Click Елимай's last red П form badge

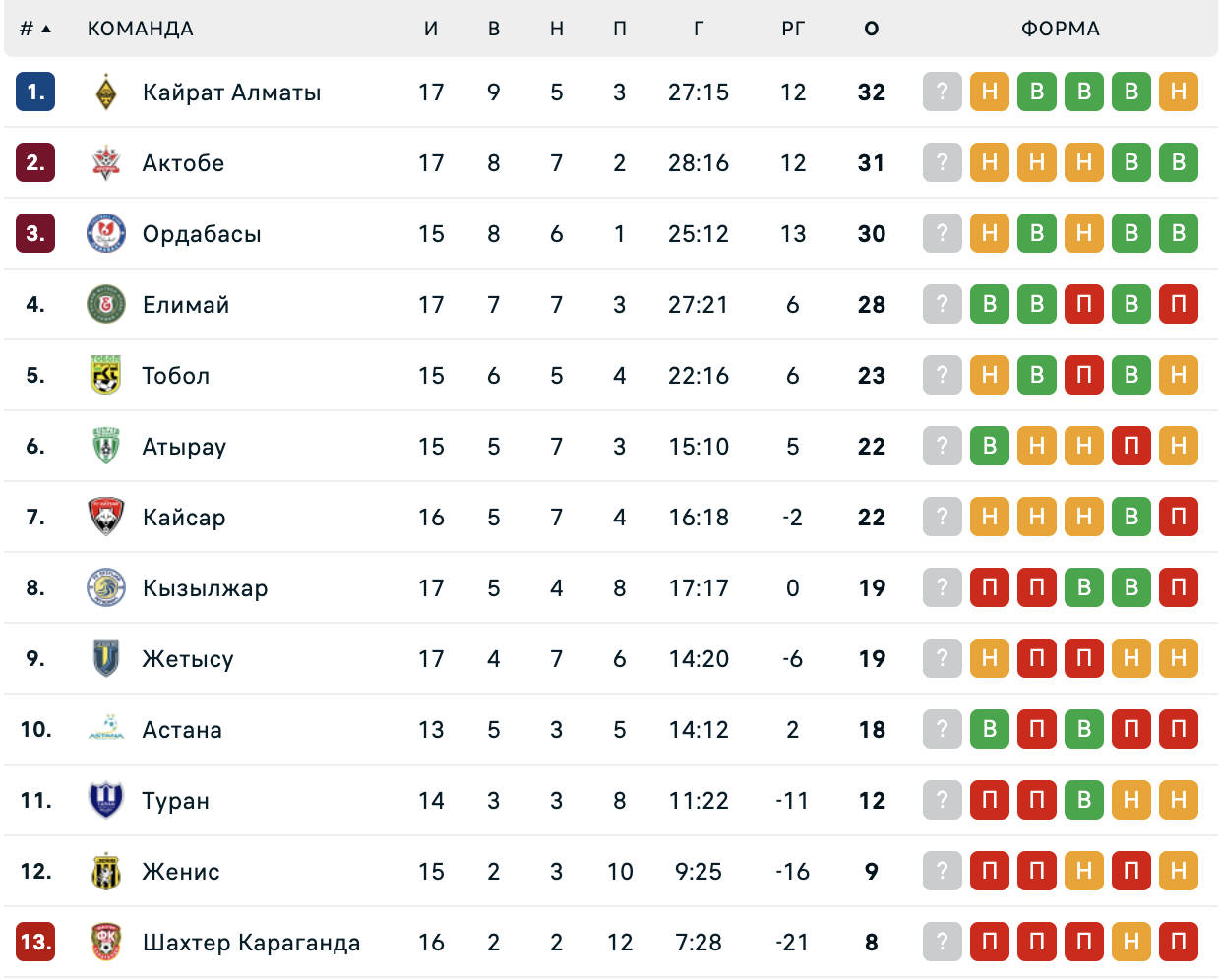pyautogui.click(x=1179, y=305)
